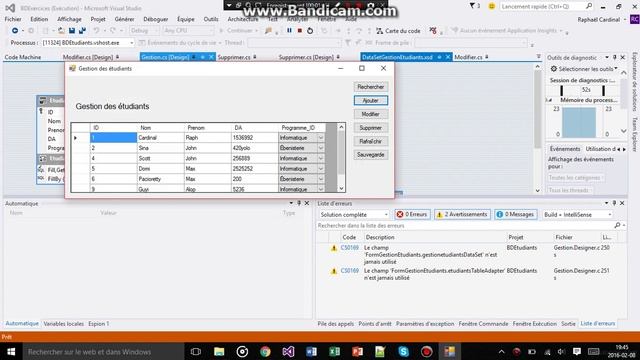Click the single Save disk icon
The width and height of the screenshot is (640, 360).
[72, 31]
